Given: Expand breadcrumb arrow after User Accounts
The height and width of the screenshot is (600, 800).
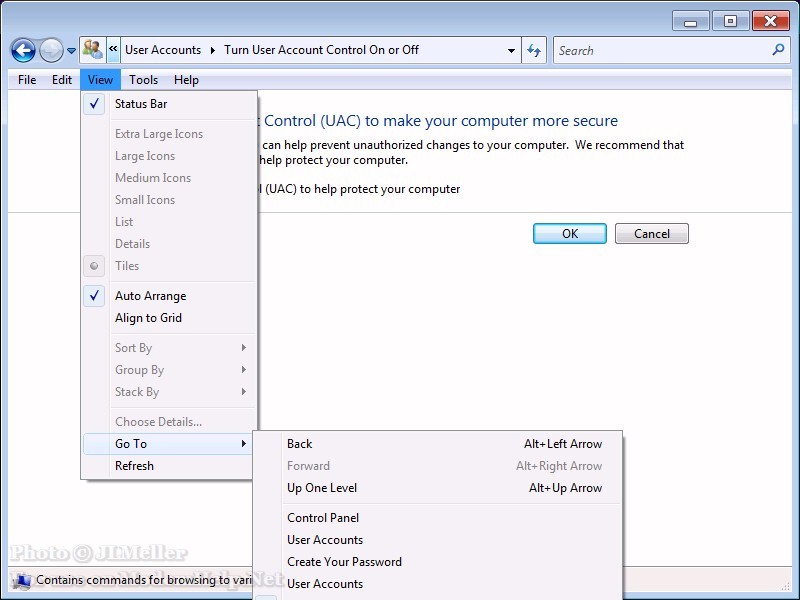Looking at the screenshot, I should coord(213,50).
